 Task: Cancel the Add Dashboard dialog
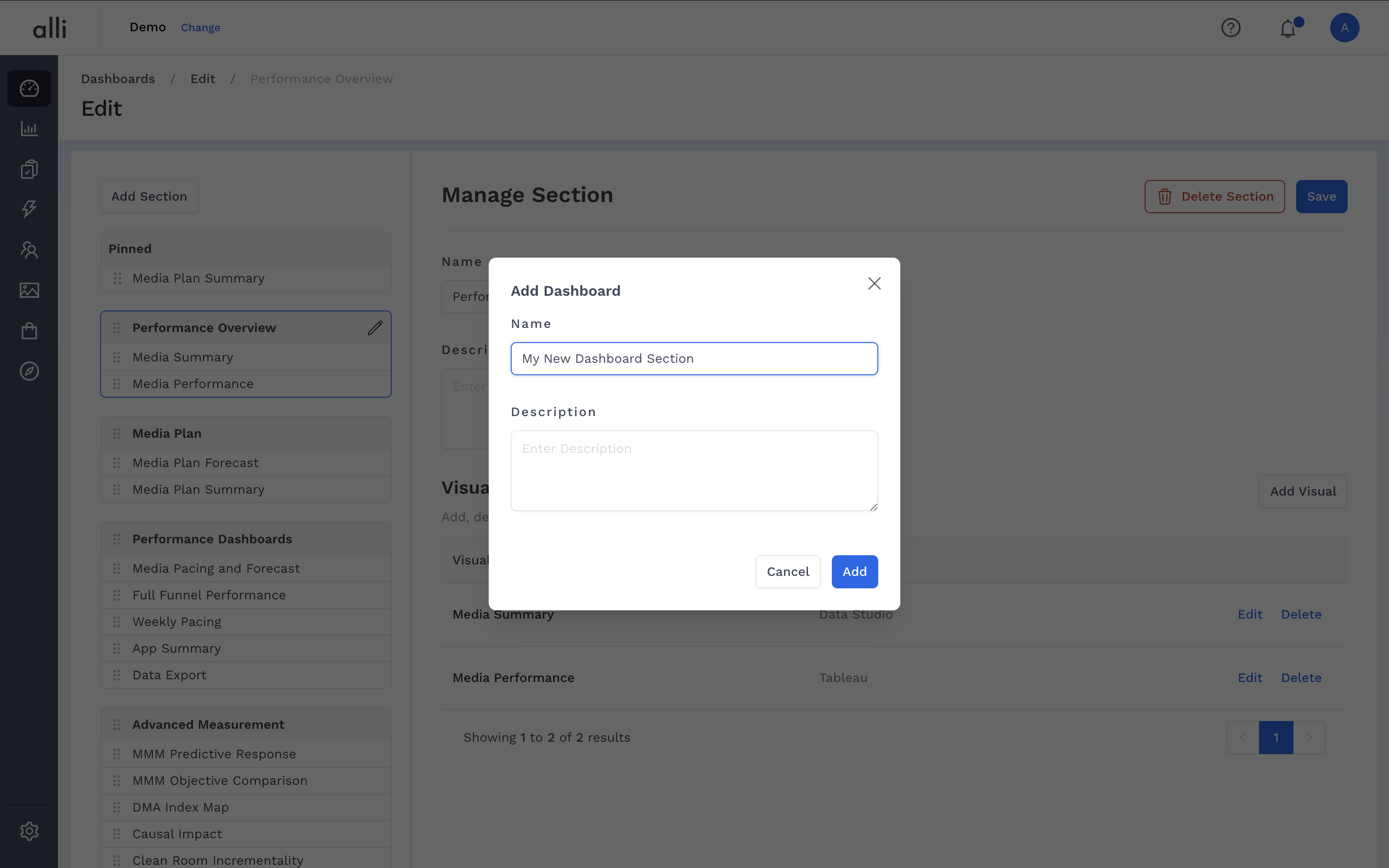pyautogui.click(x=787, y=572)
